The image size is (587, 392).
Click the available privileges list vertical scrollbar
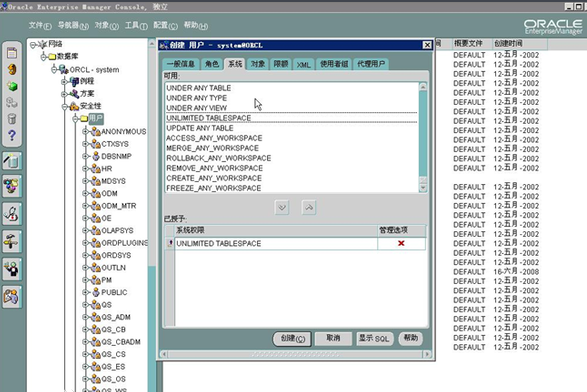point(423,137)
